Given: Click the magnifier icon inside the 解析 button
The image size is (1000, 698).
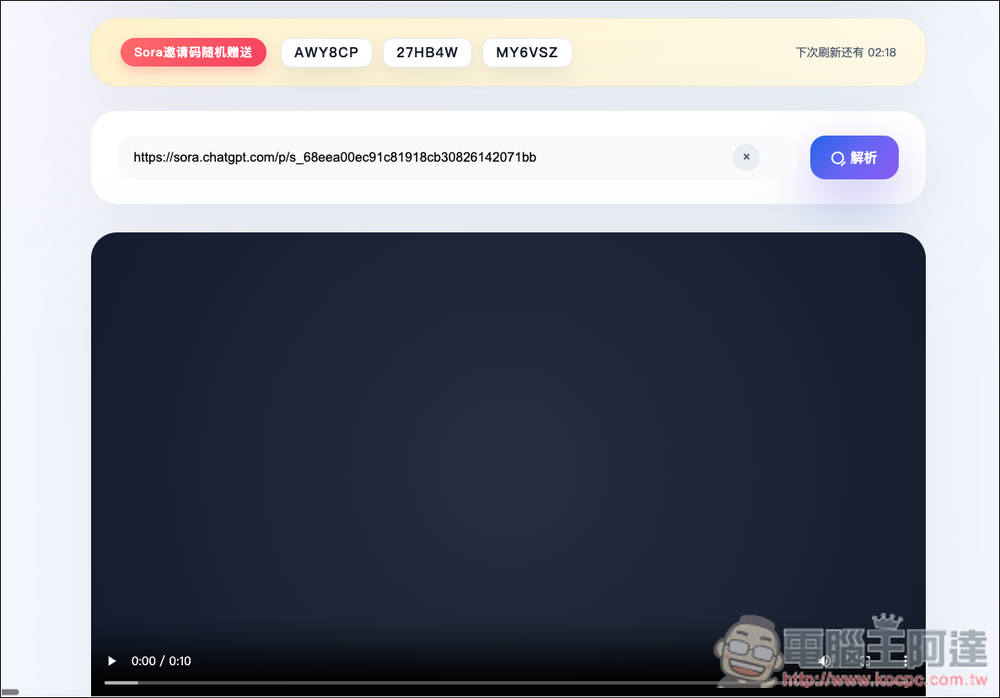Looking at the screenshot, I should click(838, 157).
